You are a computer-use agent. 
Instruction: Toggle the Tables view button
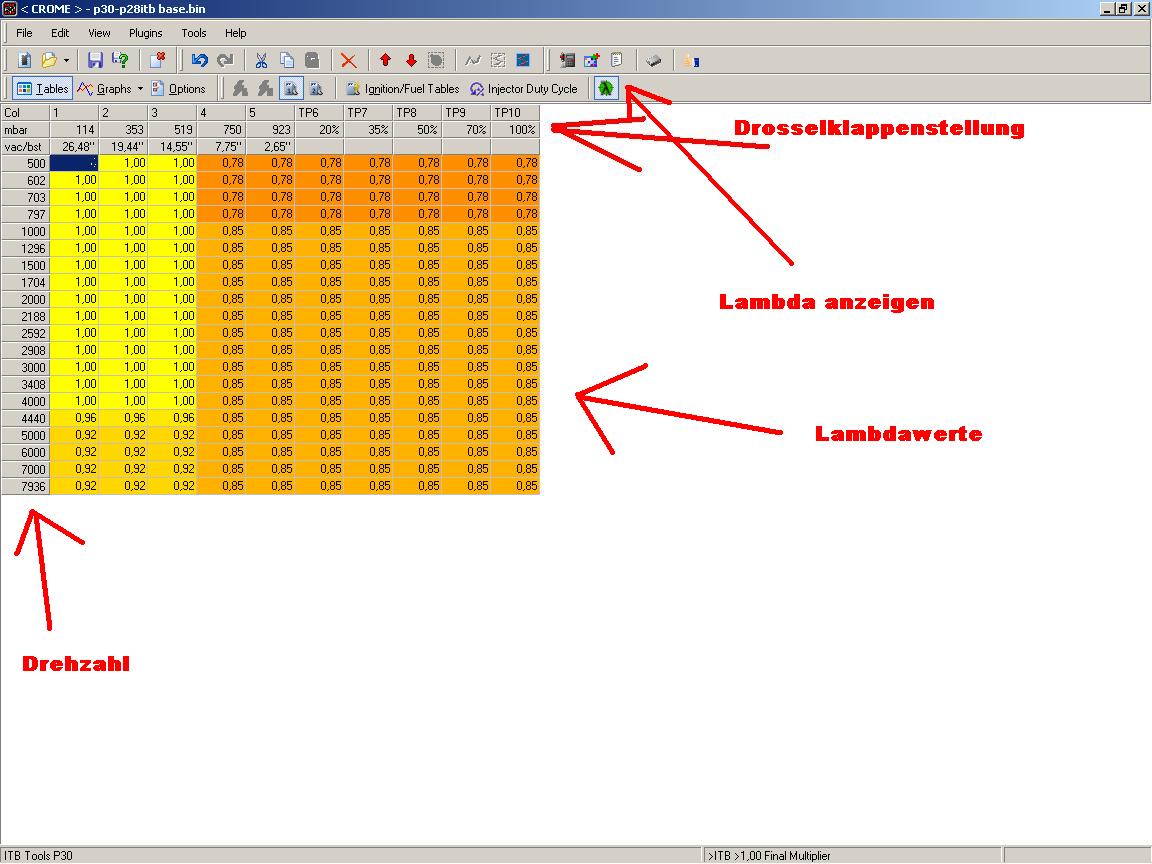(x=42, y=88)
